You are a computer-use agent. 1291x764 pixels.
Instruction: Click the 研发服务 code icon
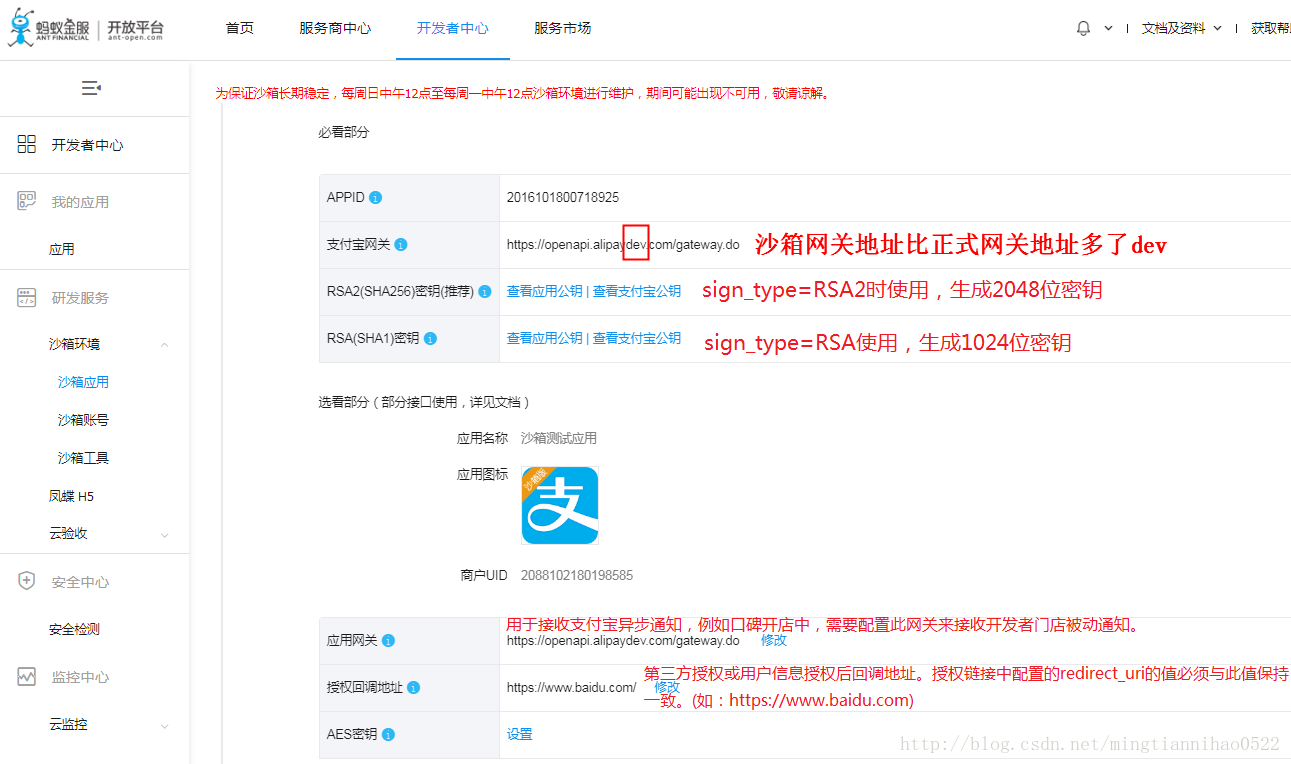(x=27, y=297)
